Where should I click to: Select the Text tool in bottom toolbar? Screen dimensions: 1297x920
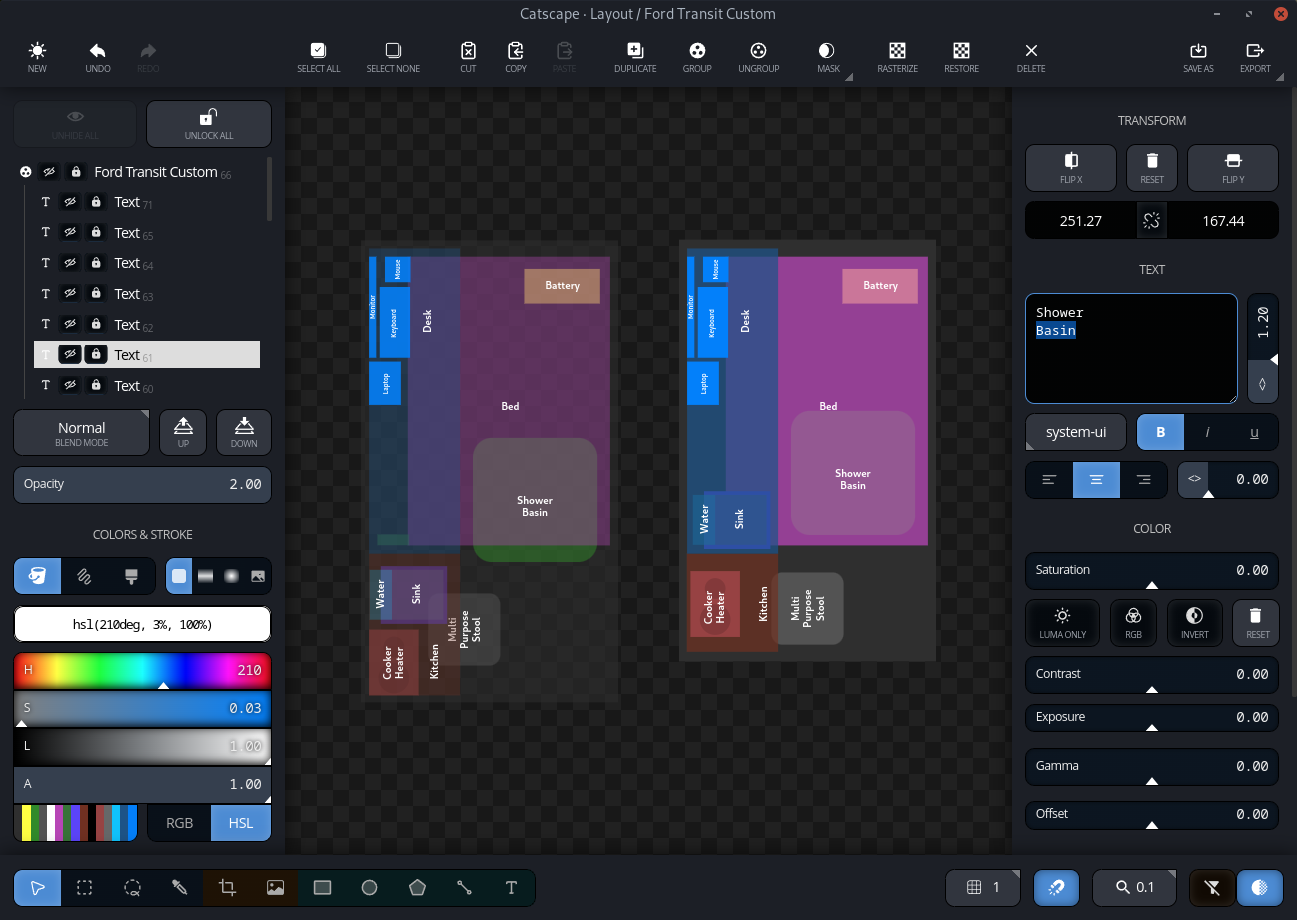(511, 887)
